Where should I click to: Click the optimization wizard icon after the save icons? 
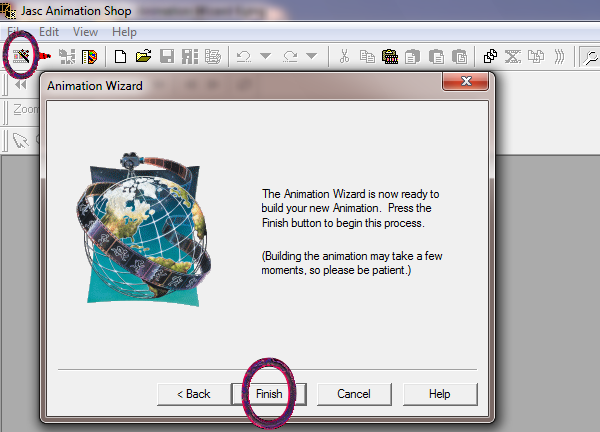(x=213, y=57)
